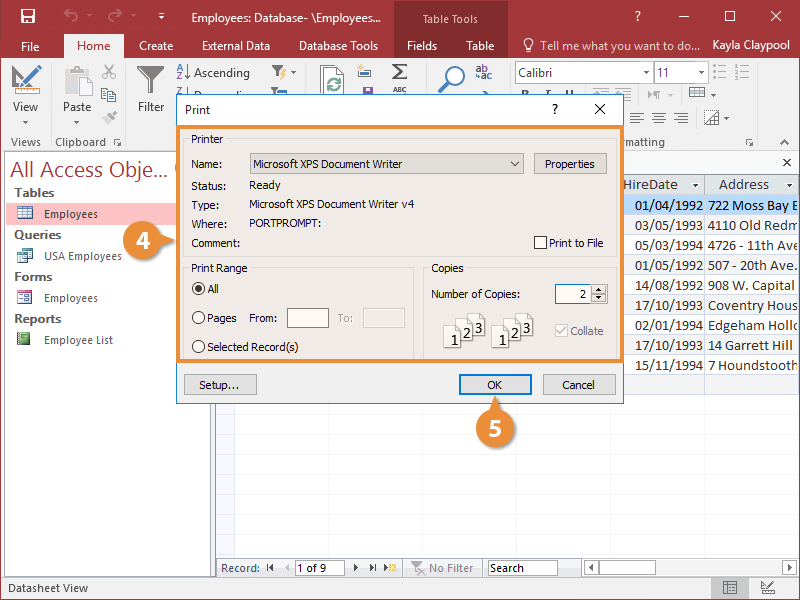
Task: Open the Employee List report
Action: [77, 340]
